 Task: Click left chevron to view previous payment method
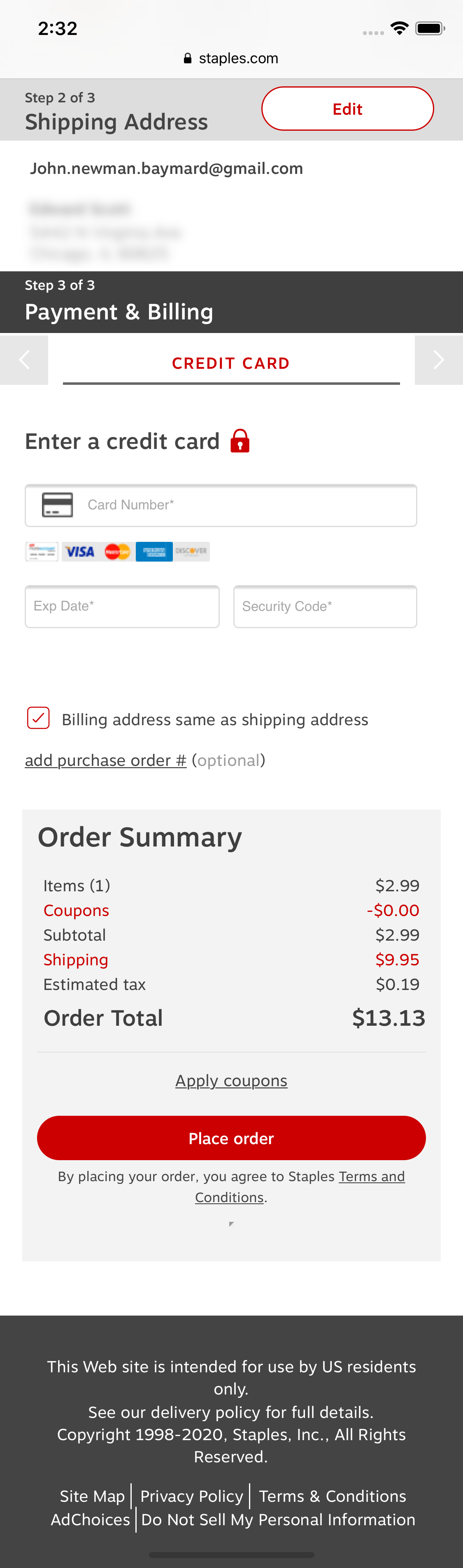pos(23,360)
